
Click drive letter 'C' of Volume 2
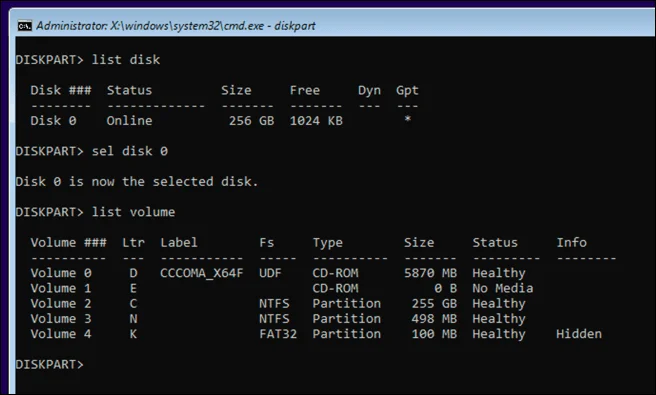click(133, 304)
